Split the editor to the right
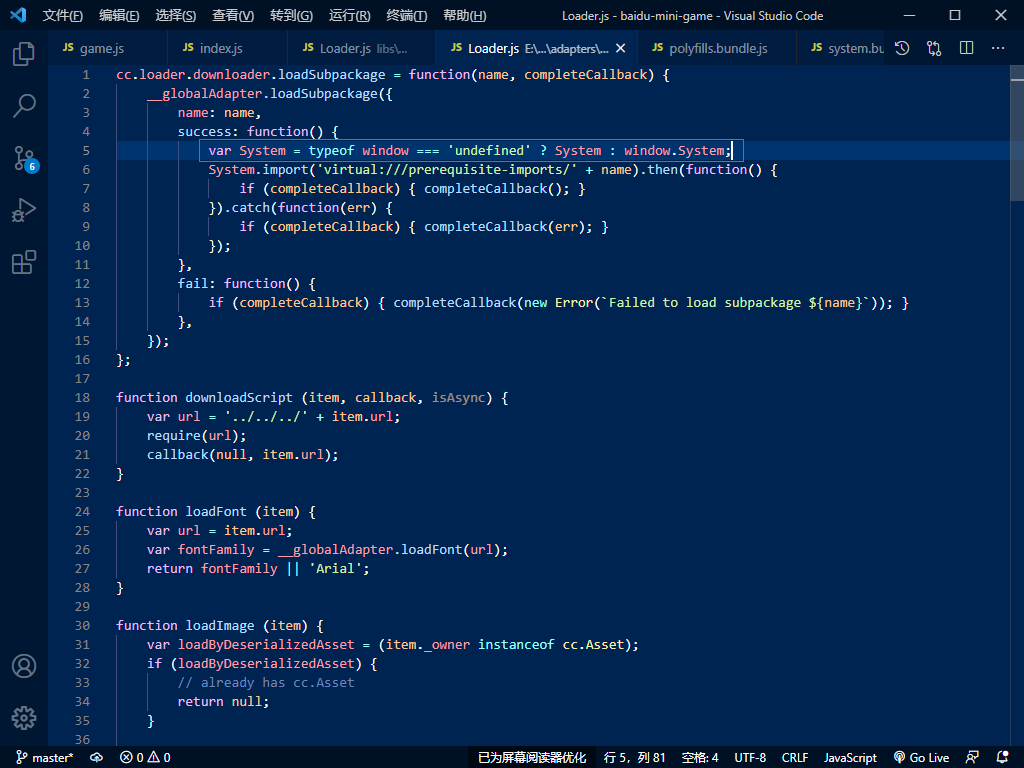Viewport: 1024px width, 768px height. point(967,48)
